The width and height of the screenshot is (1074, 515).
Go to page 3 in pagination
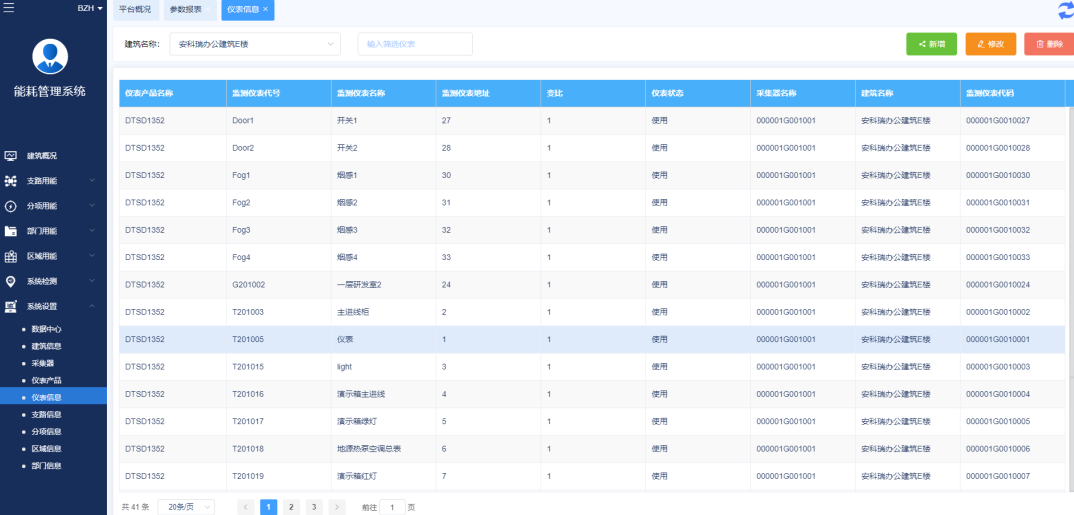click(x=314, y=507)
